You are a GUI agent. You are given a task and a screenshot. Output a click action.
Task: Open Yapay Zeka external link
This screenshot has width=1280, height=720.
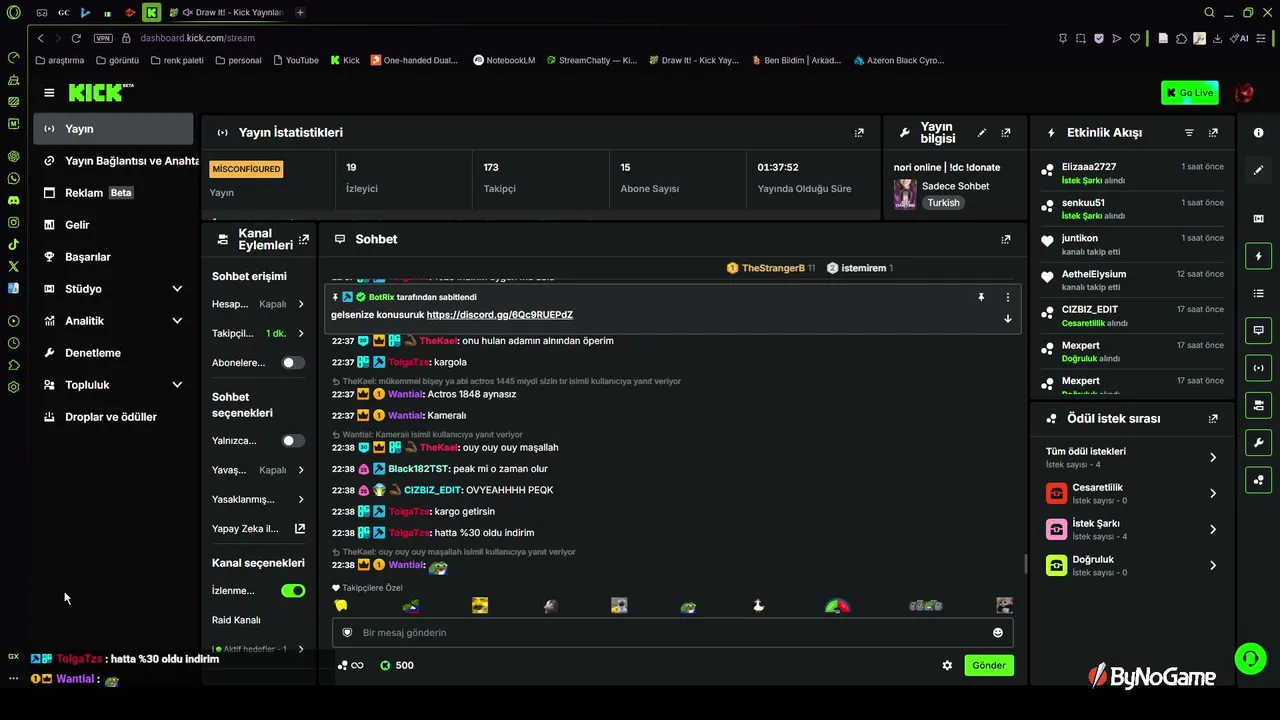(x=259, y=529)
